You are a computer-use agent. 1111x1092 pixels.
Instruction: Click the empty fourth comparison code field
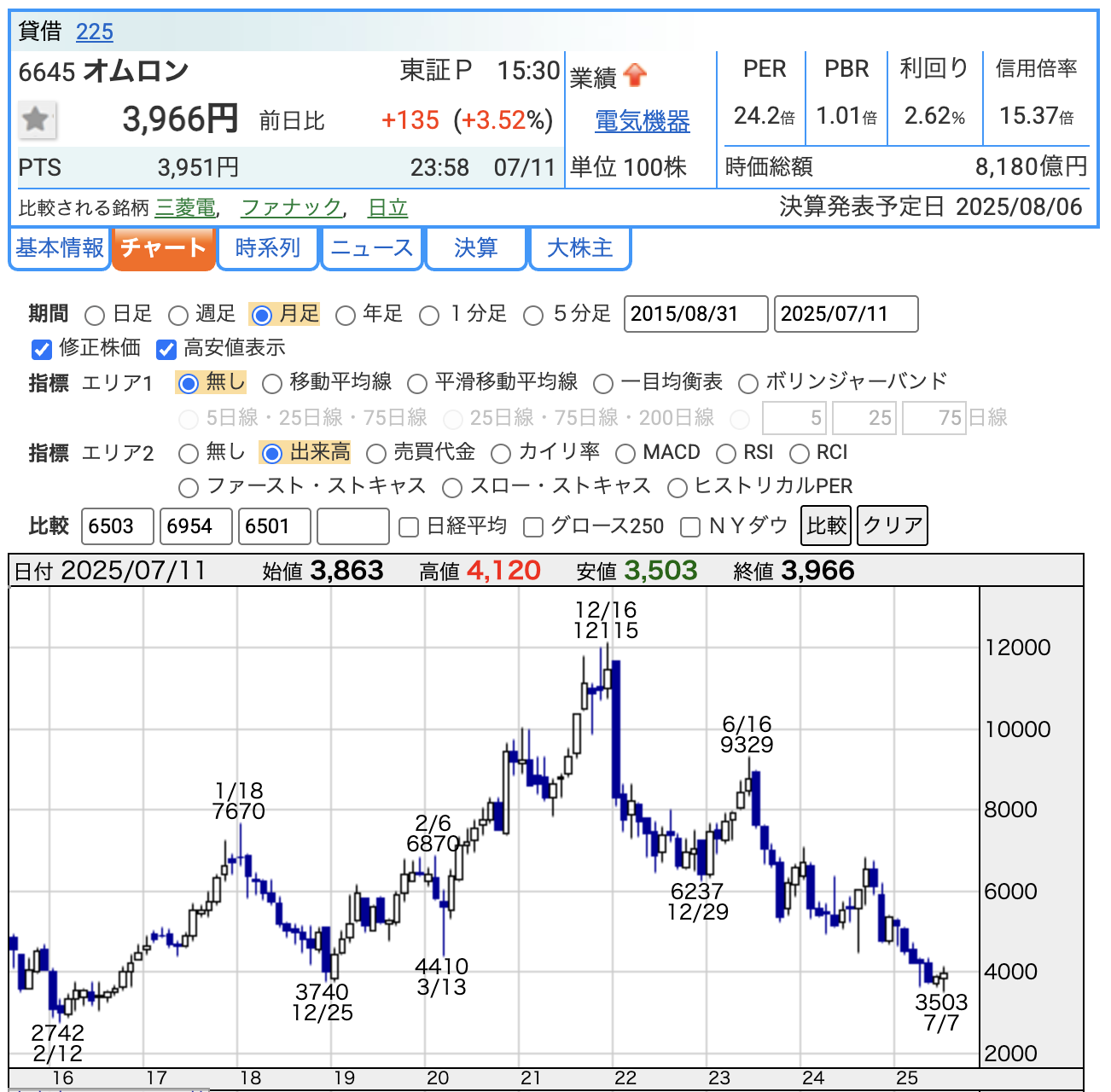pyautogui.click(x=353, y=526)
